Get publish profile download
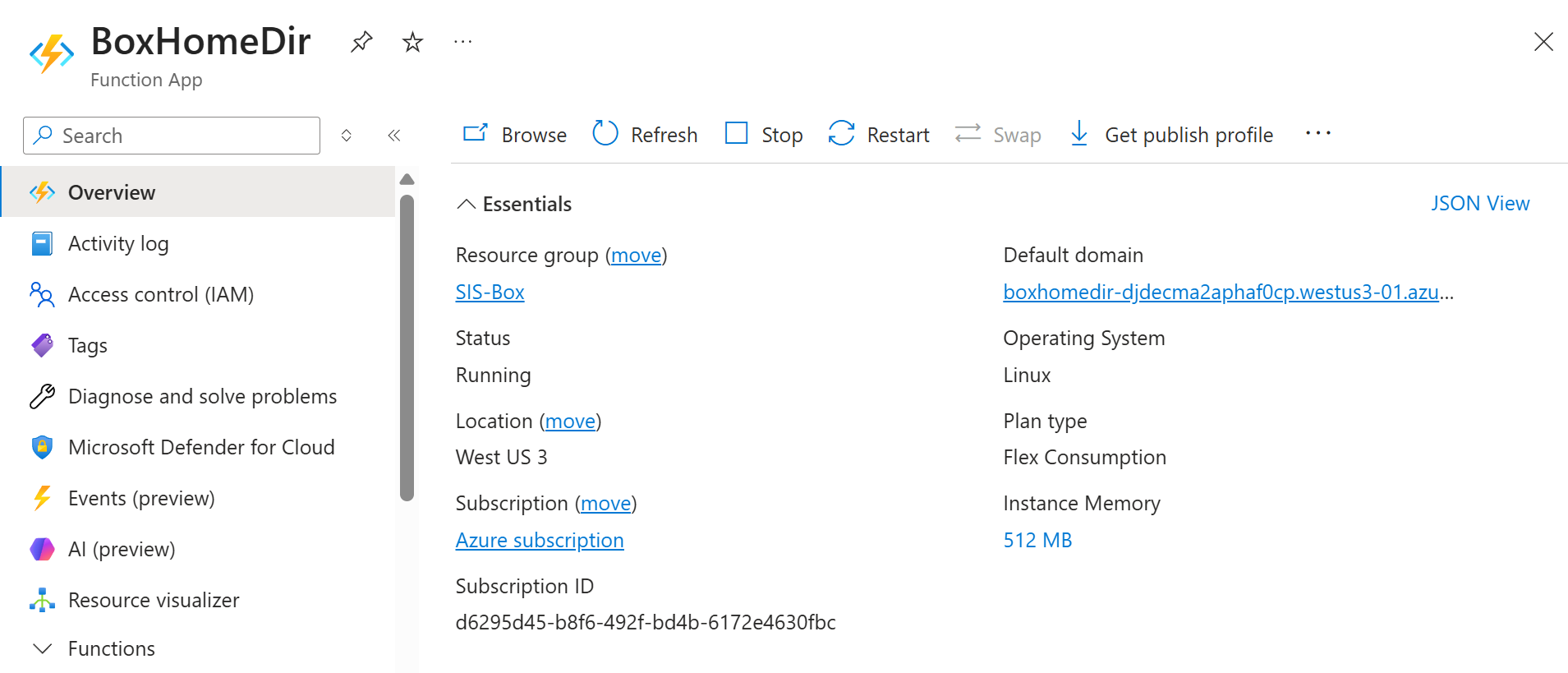This screenshot has width=1568, height=673. tap(1172, 134)
